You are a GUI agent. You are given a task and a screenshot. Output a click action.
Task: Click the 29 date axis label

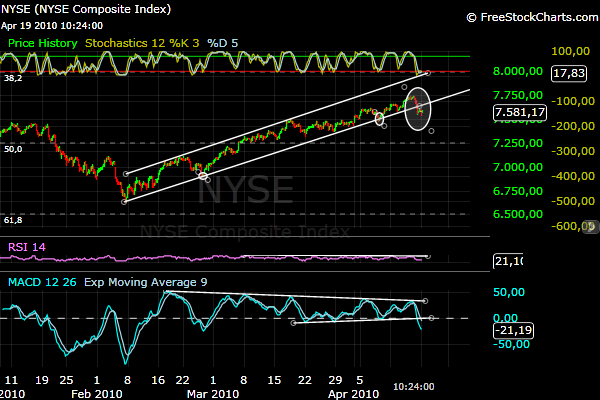(335, 380)
